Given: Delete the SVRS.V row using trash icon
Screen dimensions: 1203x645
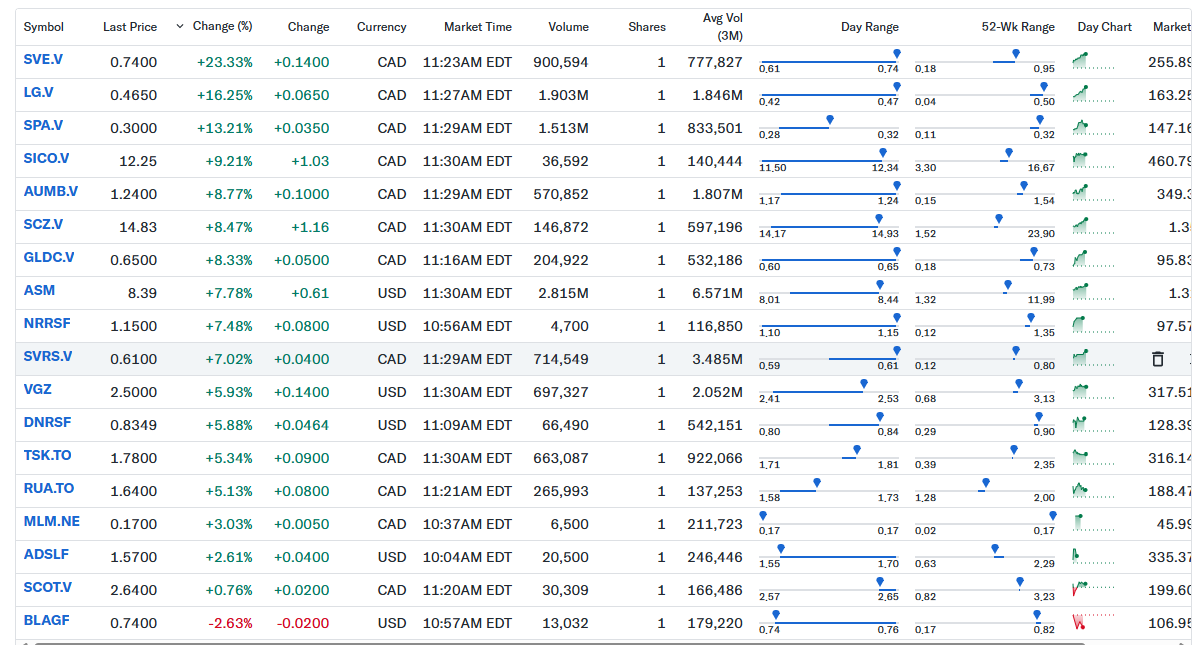Looking at the screenshot, I should [1157, 359].
